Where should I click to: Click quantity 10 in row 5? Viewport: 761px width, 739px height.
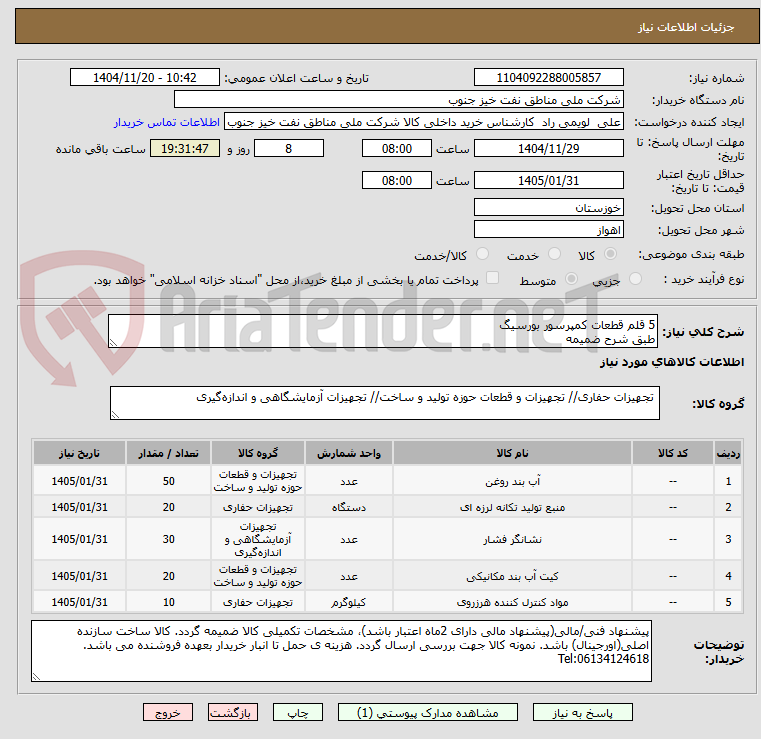168,602
